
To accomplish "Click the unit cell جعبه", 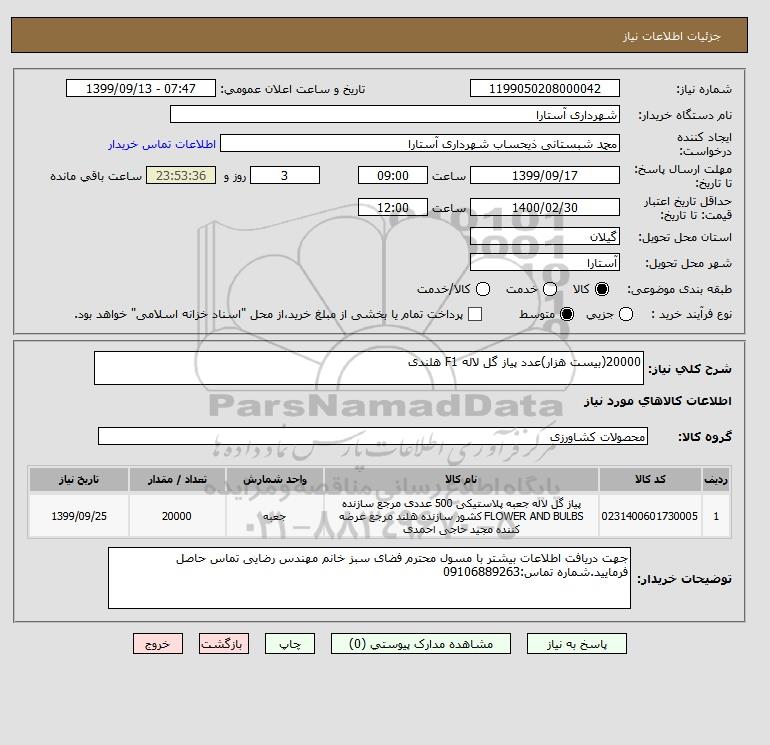I will (x=275, y=516).
